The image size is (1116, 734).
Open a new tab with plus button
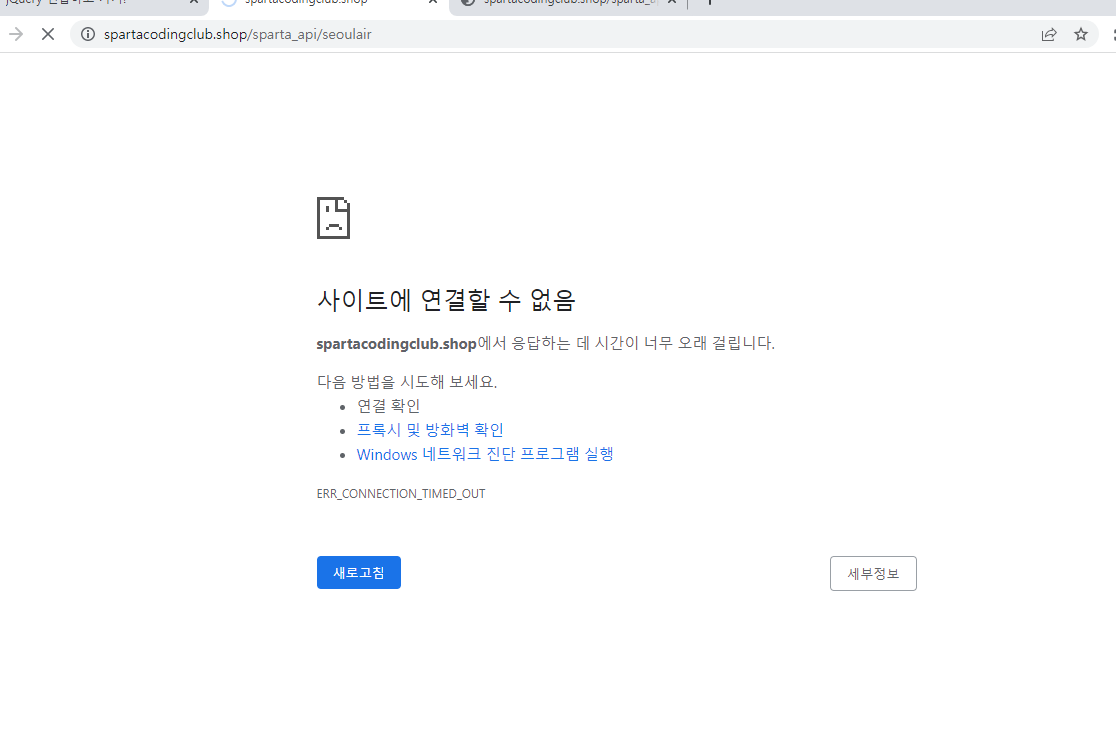(x=710, y=2)
